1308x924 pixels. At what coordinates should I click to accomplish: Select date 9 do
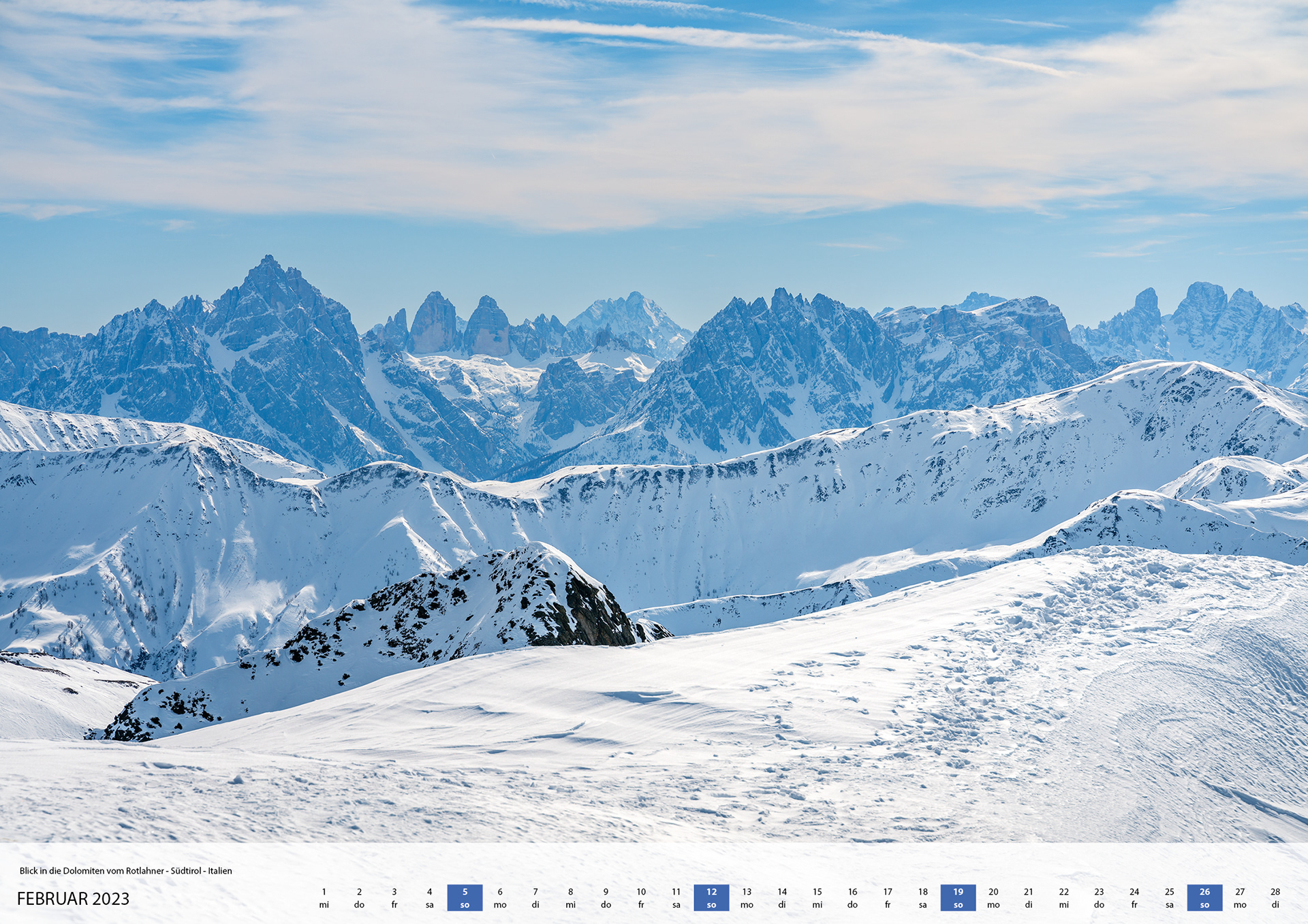[x=606, y=898]
